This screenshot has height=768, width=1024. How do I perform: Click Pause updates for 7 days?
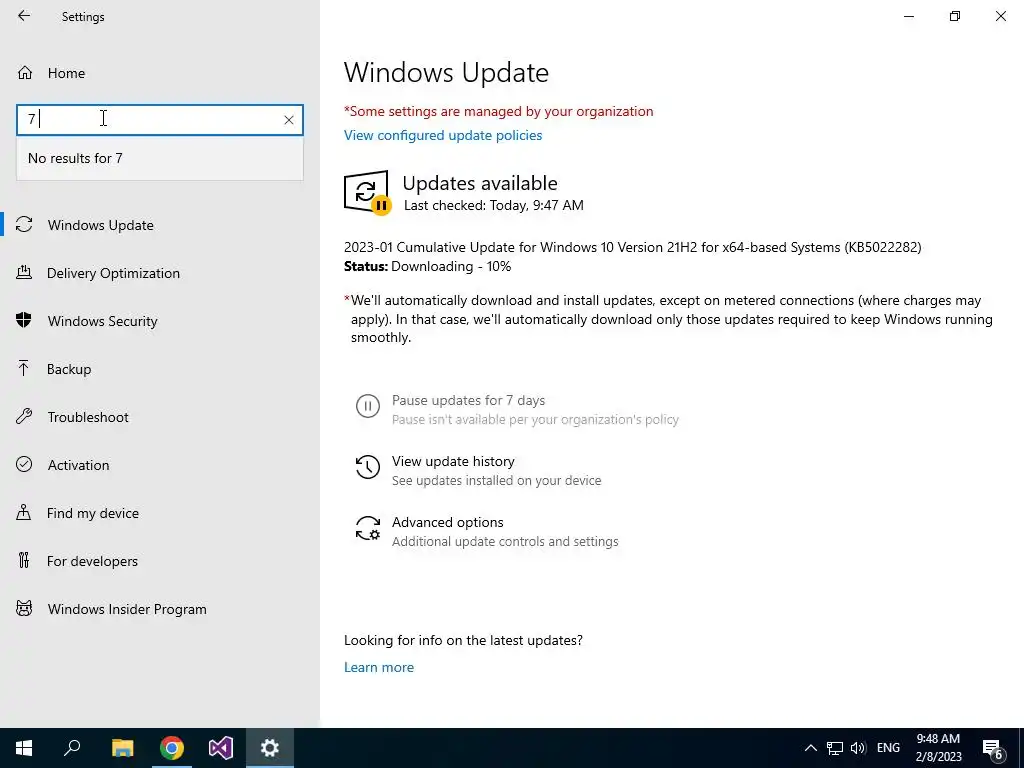468,400
